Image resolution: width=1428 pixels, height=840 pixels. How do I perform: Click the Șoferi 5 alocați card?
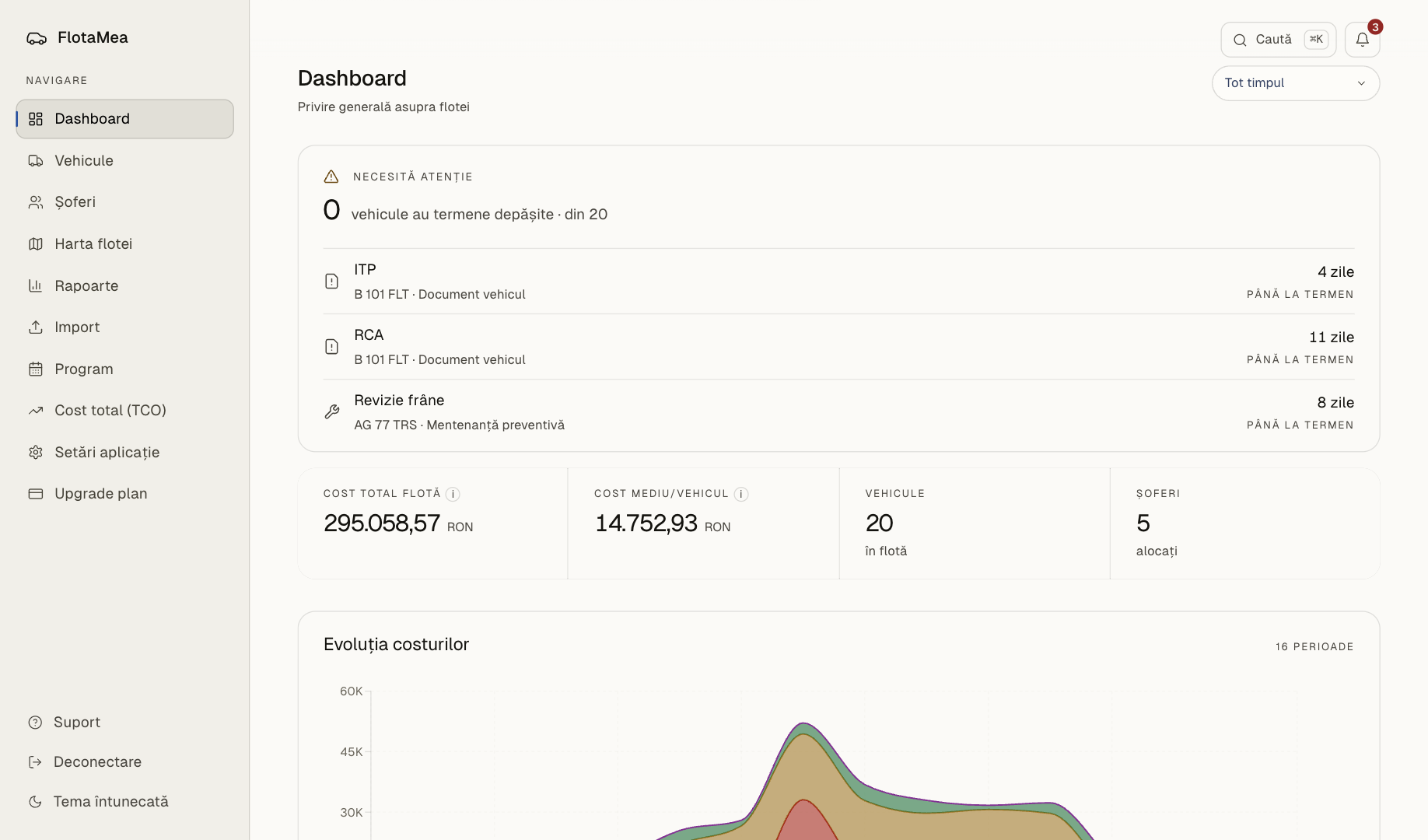1245,523
